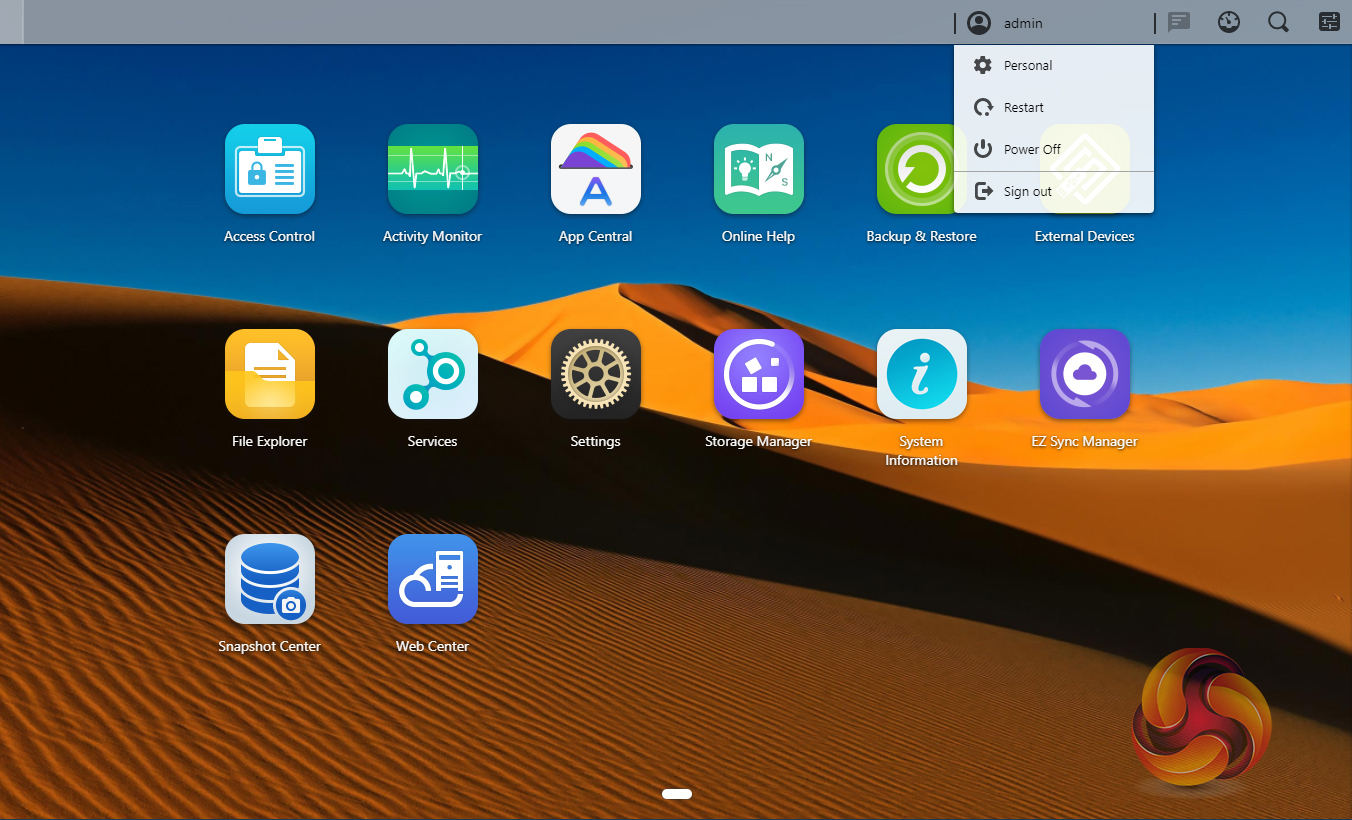The width and height of the screenshot is (1352, 820).
Task: Click Sign out in the account menu
Action: coord(1054,192)
